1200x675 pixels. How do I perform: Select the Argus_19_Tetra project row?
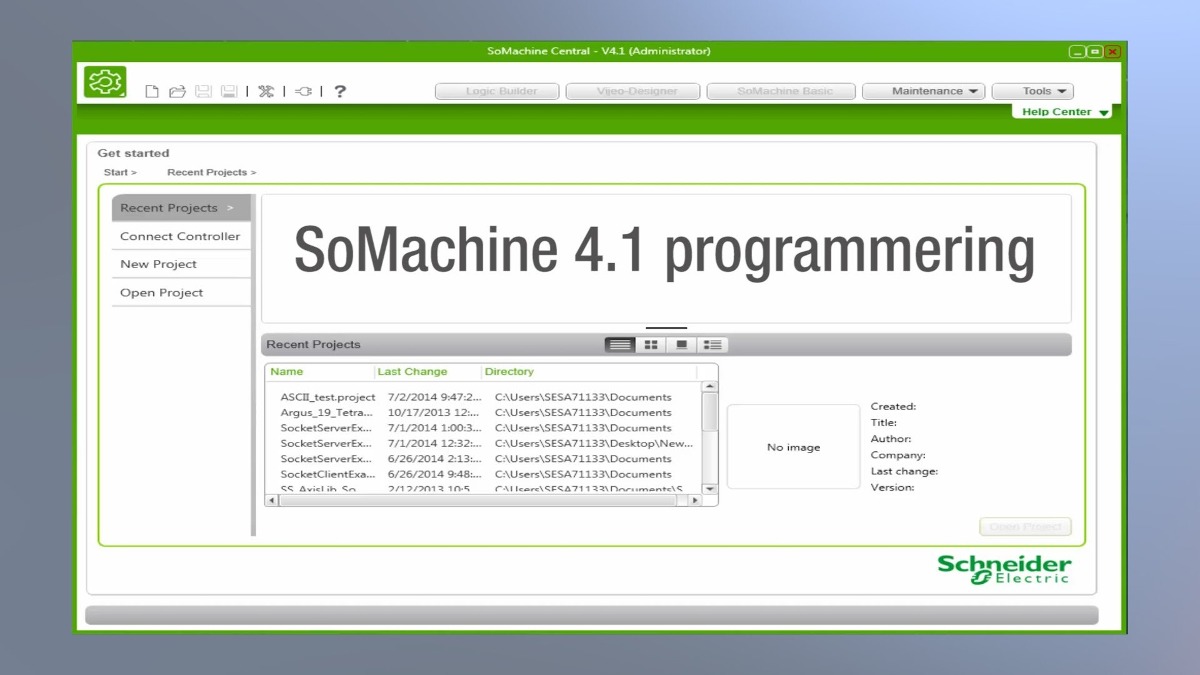pos(484,412)
